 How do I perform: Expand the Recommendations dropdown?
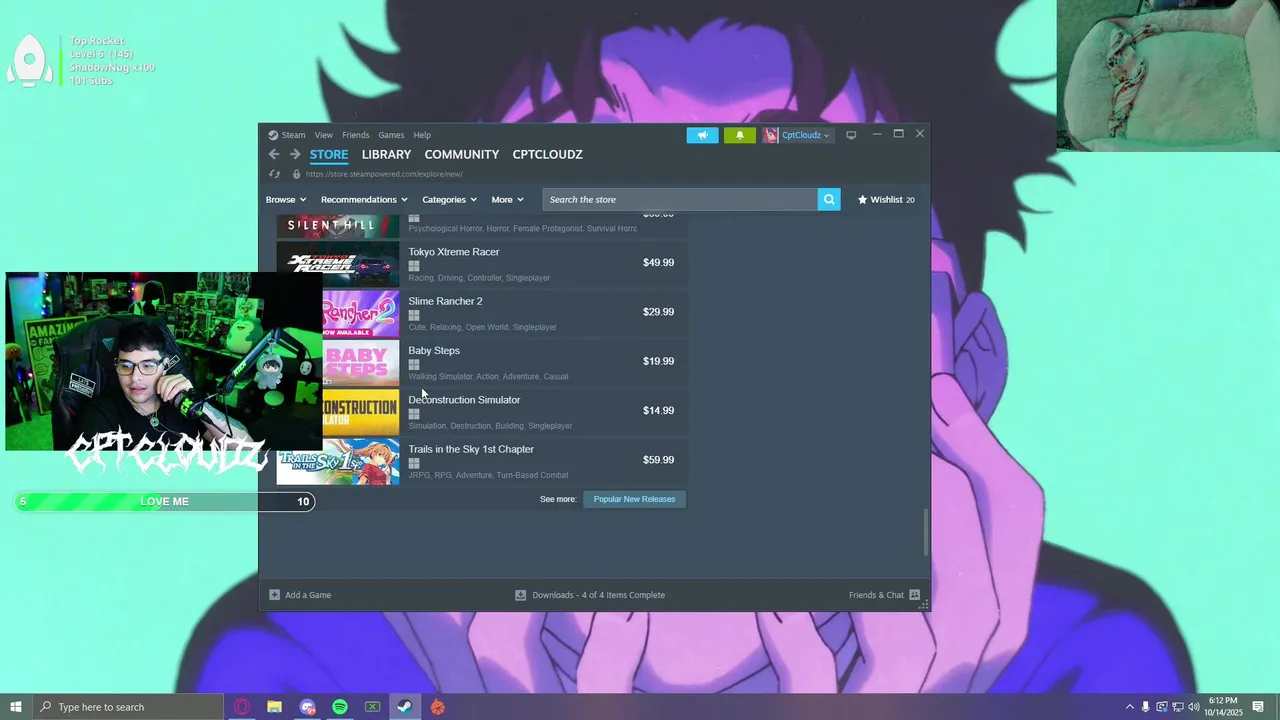coord(364,199)
